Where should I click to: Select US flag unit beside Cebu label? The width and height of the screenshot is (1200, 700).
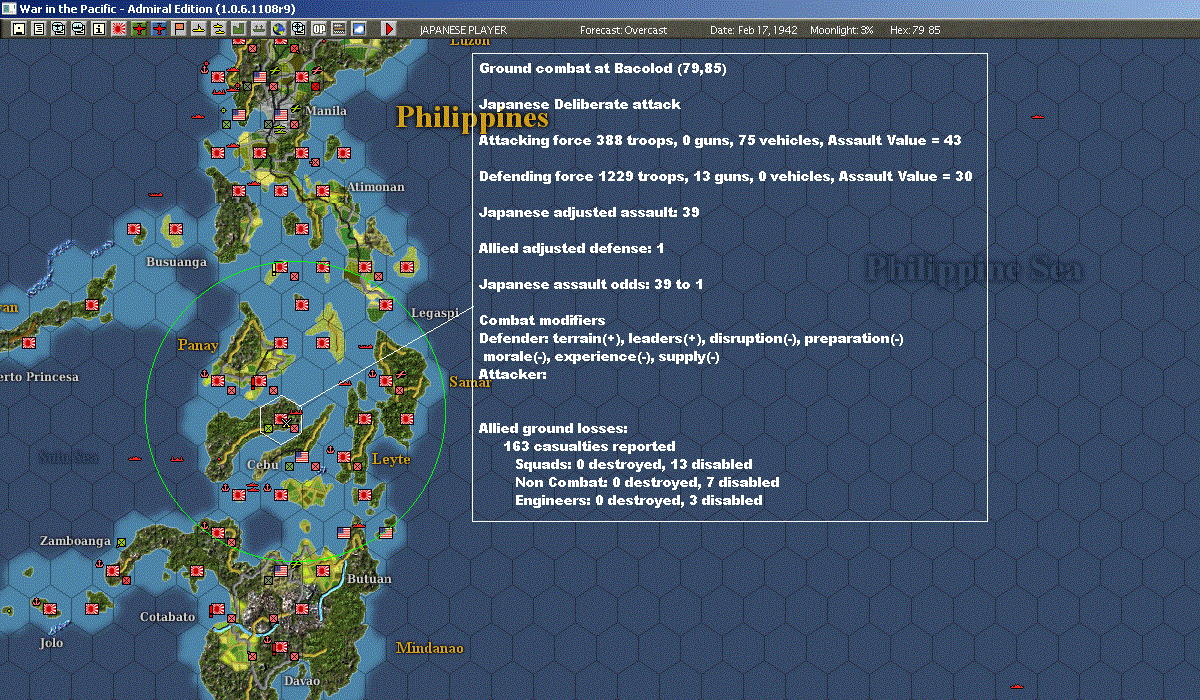302,456
